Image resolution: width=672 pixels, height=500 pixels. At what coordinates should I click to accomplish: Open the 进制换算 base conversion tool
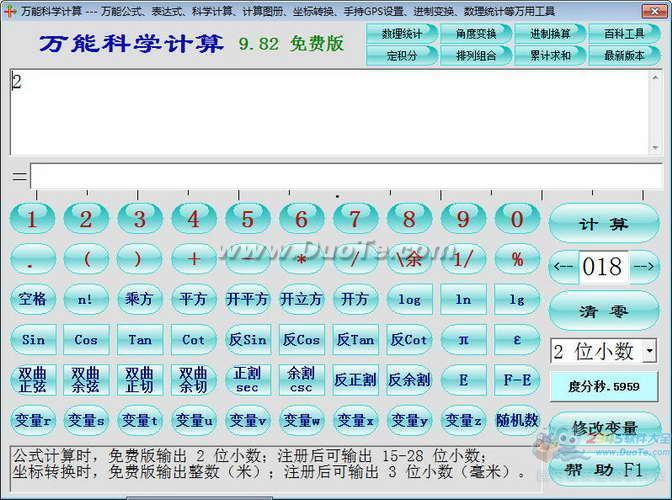click(x=551, y=33)
